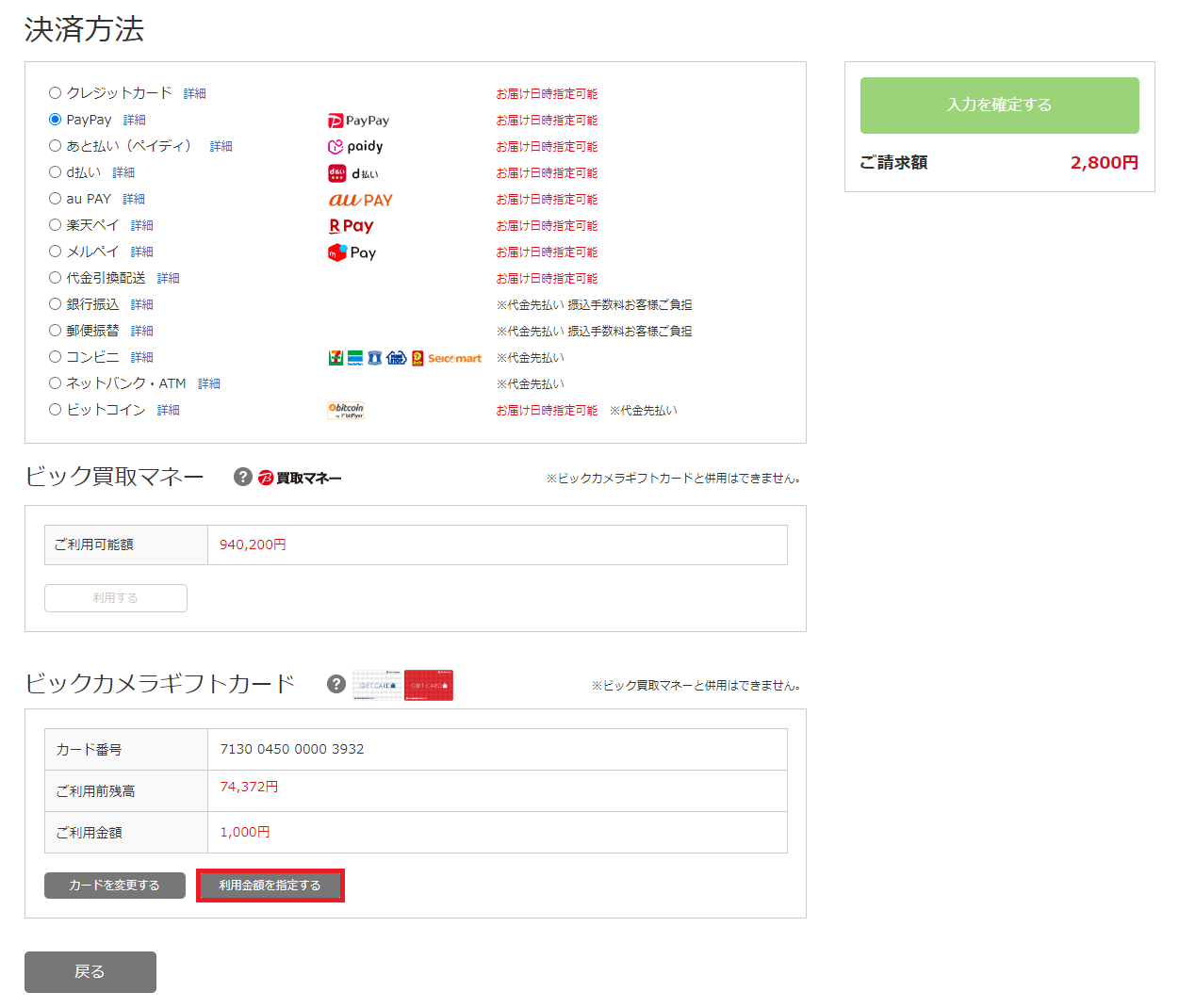Open 詳細 link next to ネットバンク・ATM
This screenshot has height=1008, width=1179.
[209, 384]
